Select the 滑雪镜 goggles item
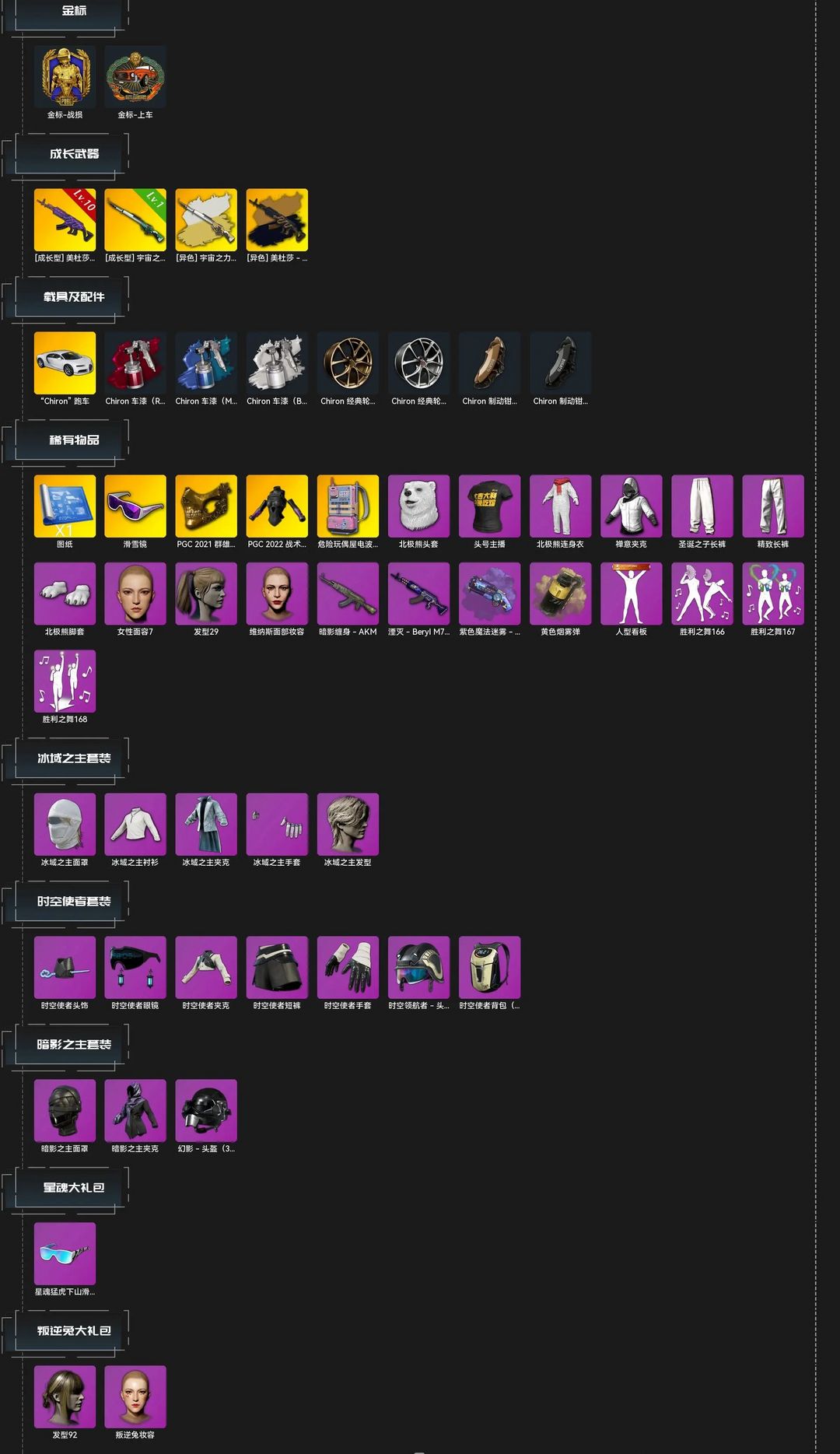This screenshot has width=840, height=1454. point(135,506)
